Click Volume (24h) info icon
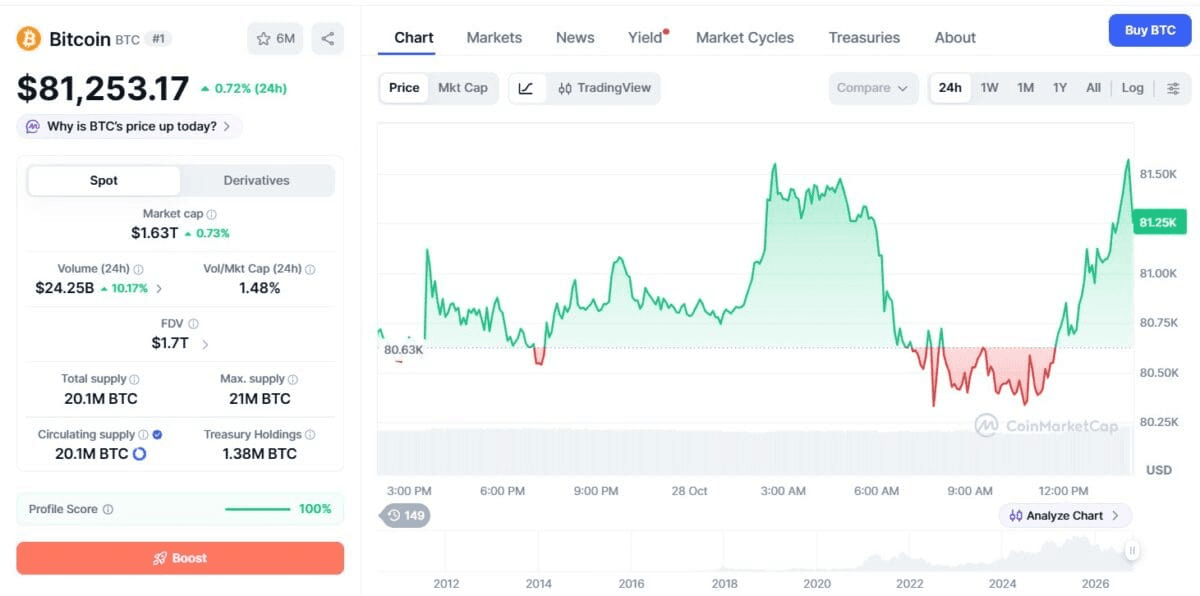Image resolution: width=1200 pixels, height=596 pixels. tap(138, 269)
